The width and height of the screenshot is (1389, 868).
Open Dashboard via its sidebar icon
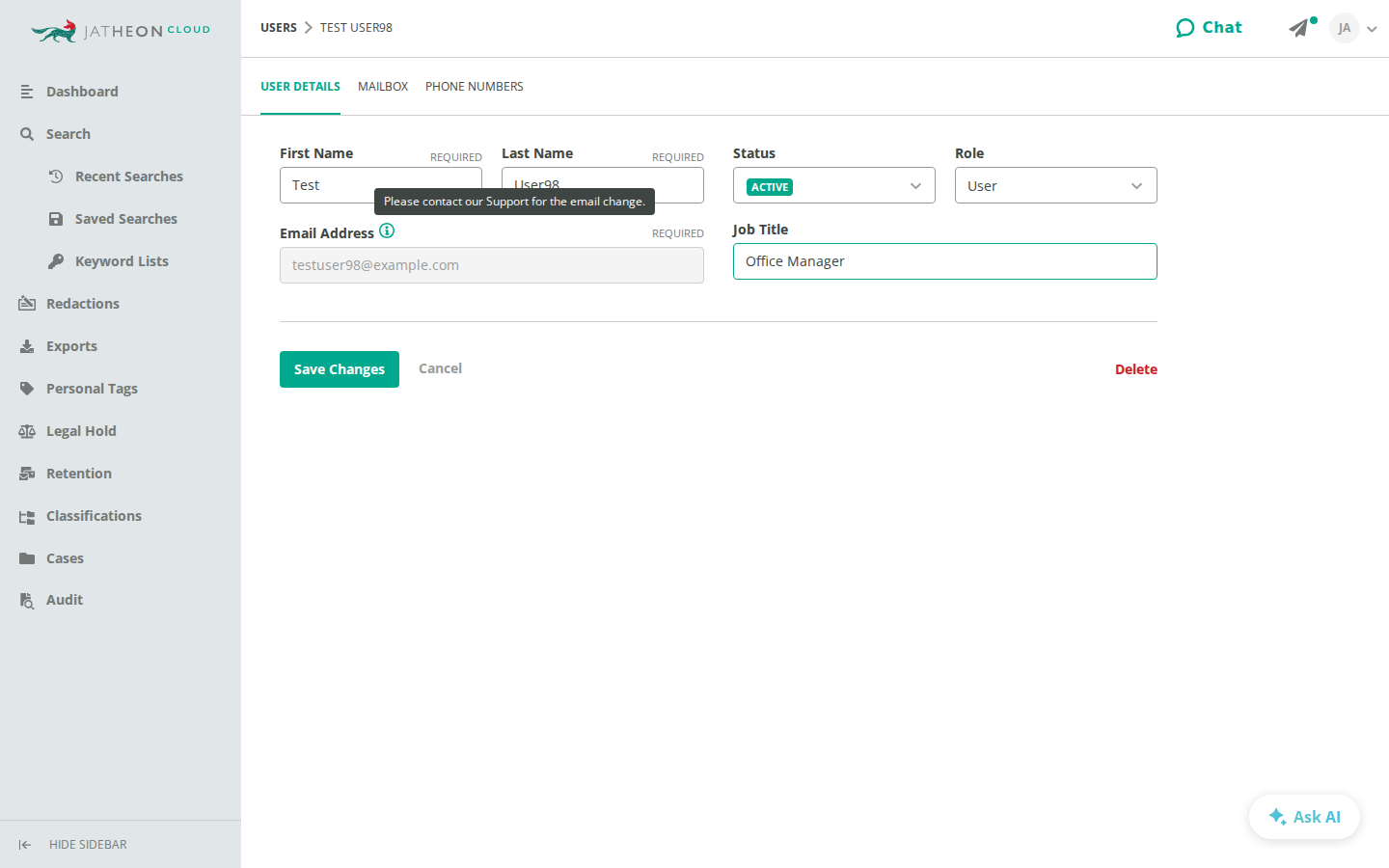(27, 92)
